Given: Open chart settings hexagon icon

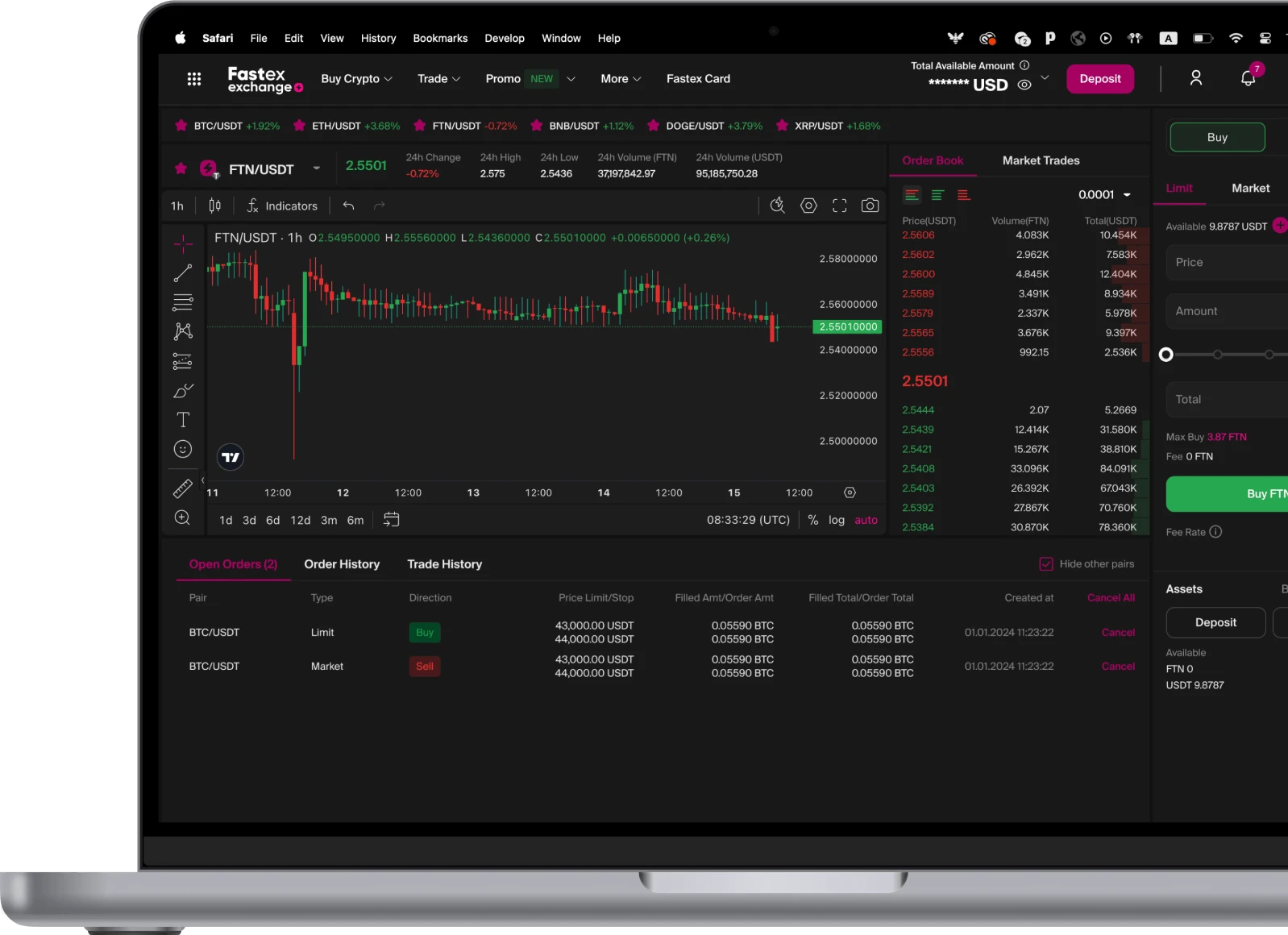Looking at the screenshot, I should point(808,206).
